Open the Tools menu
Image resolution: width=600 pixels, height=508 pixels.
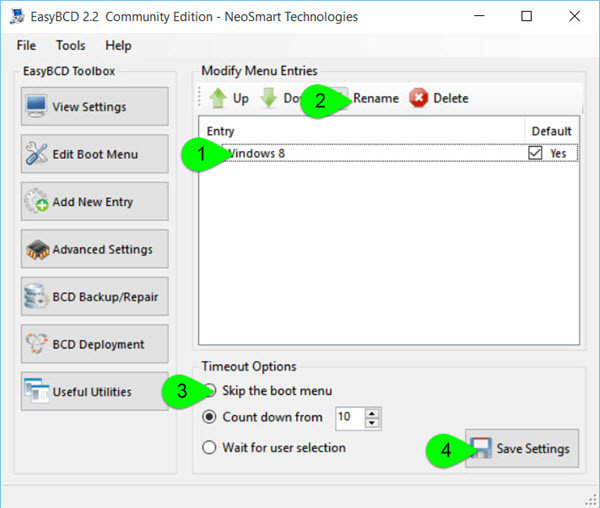pyautogui.click(x=70, y=46)
